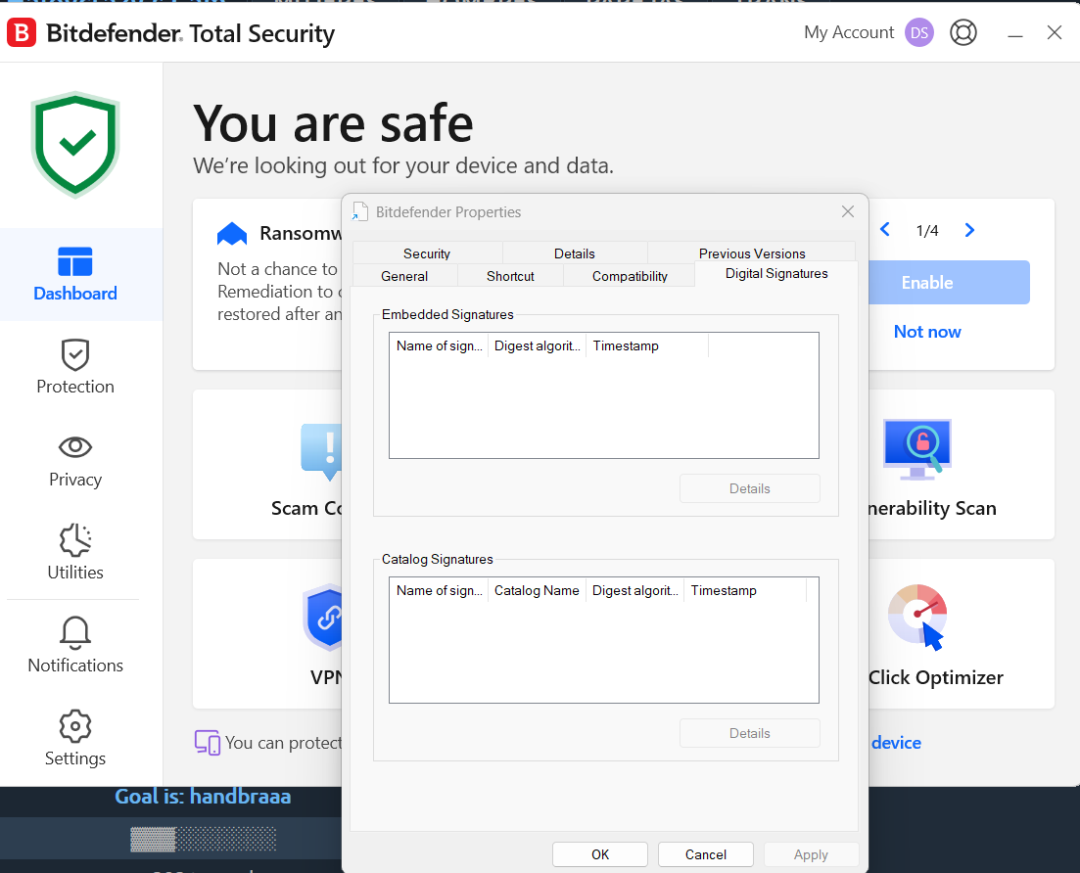Click OK in Bitdefender Properties

pos(600,854)
